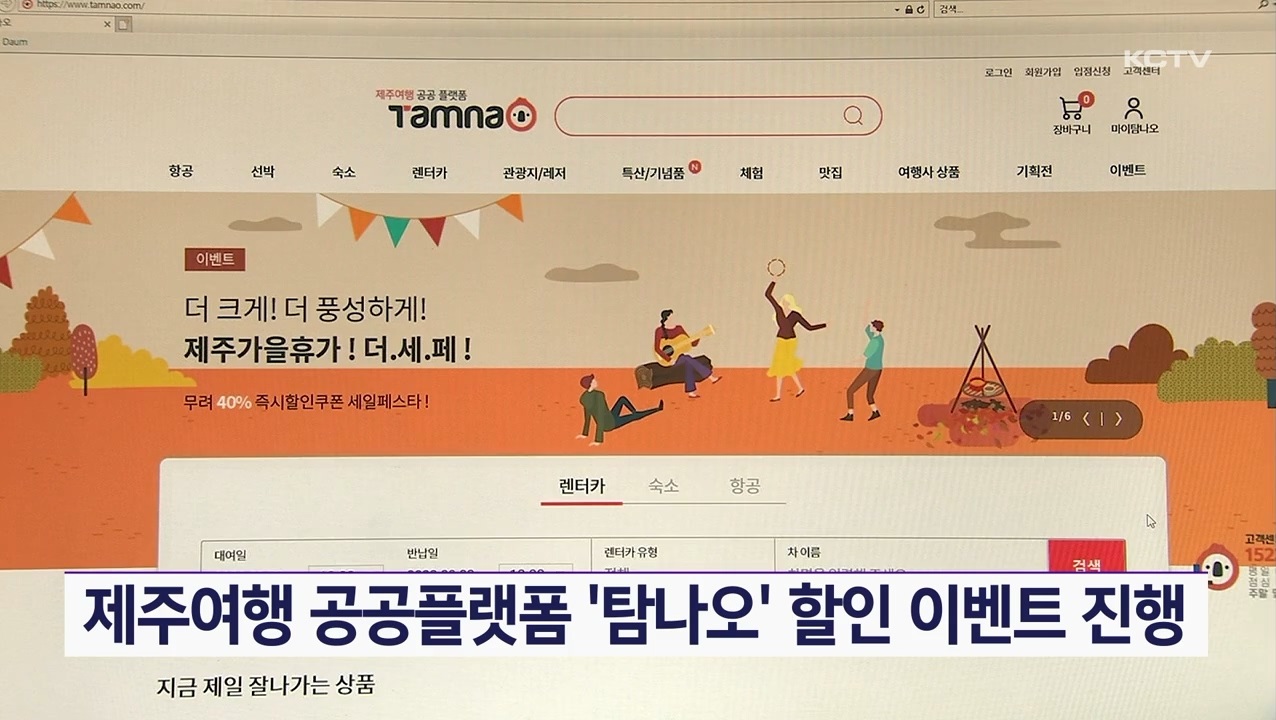Open the 관광지/레저 menu
Screen dimensions: 1276x720
pos(534,173)
